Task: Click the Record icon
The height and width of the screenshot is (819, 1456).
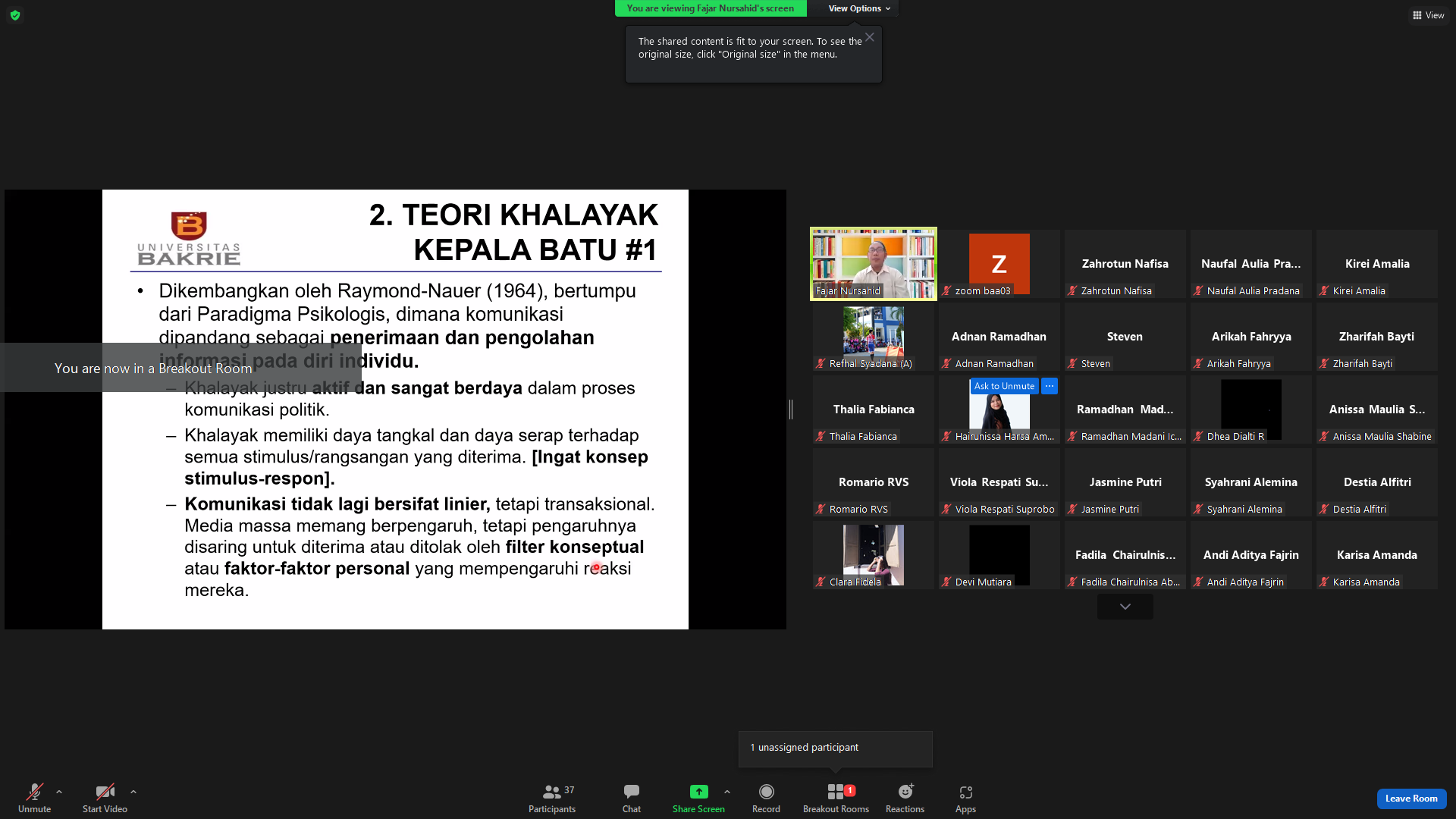Action: 767,792
